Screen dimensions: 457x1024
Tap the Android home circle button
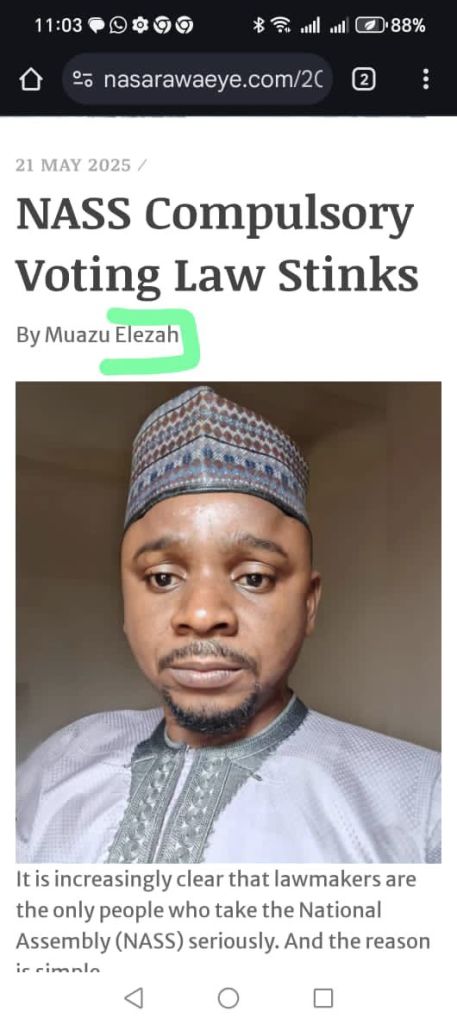pyautogui.click(x=228, y=997)
